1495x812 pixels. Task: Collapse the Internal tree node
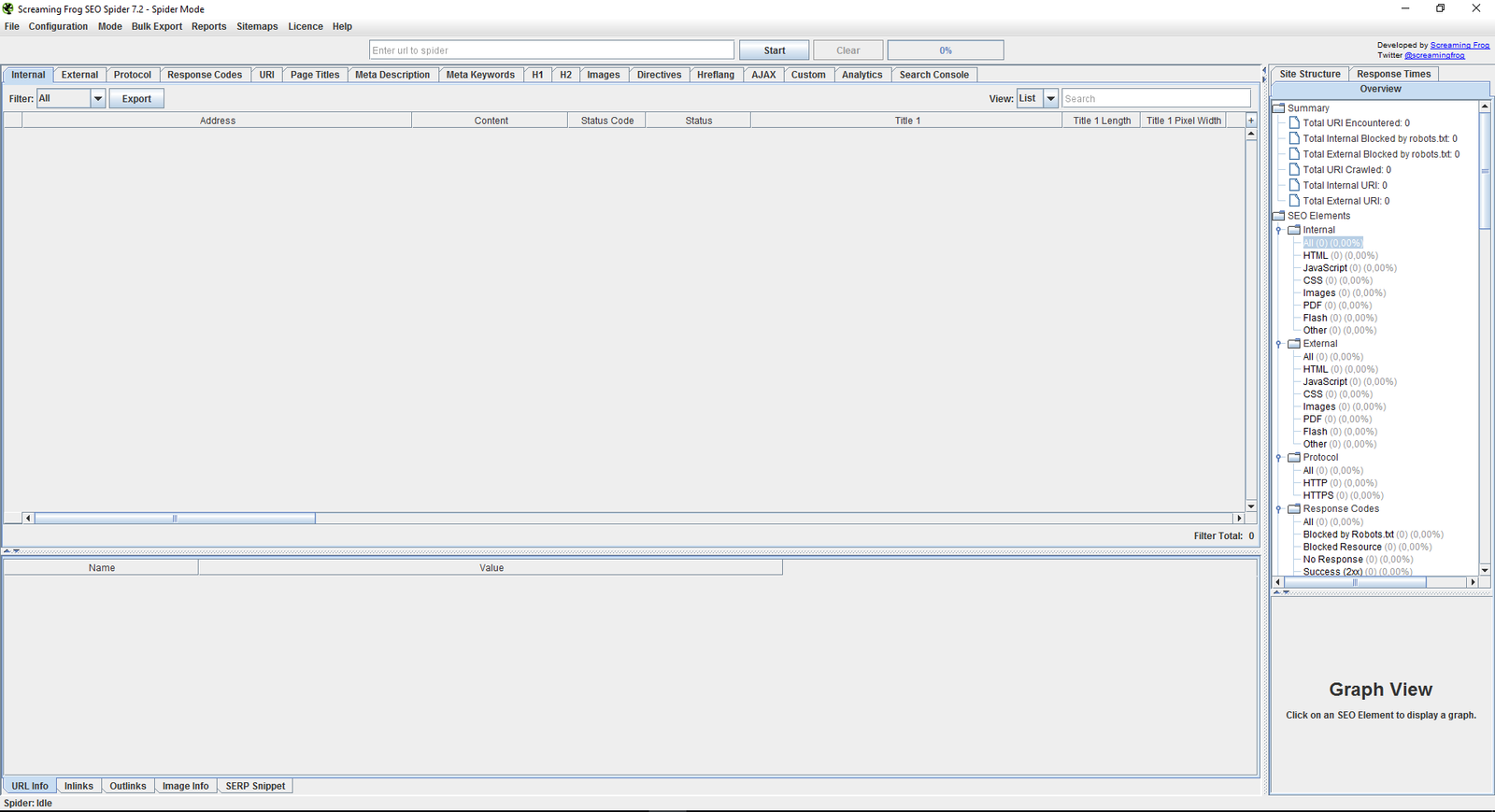click(1279, 230)
